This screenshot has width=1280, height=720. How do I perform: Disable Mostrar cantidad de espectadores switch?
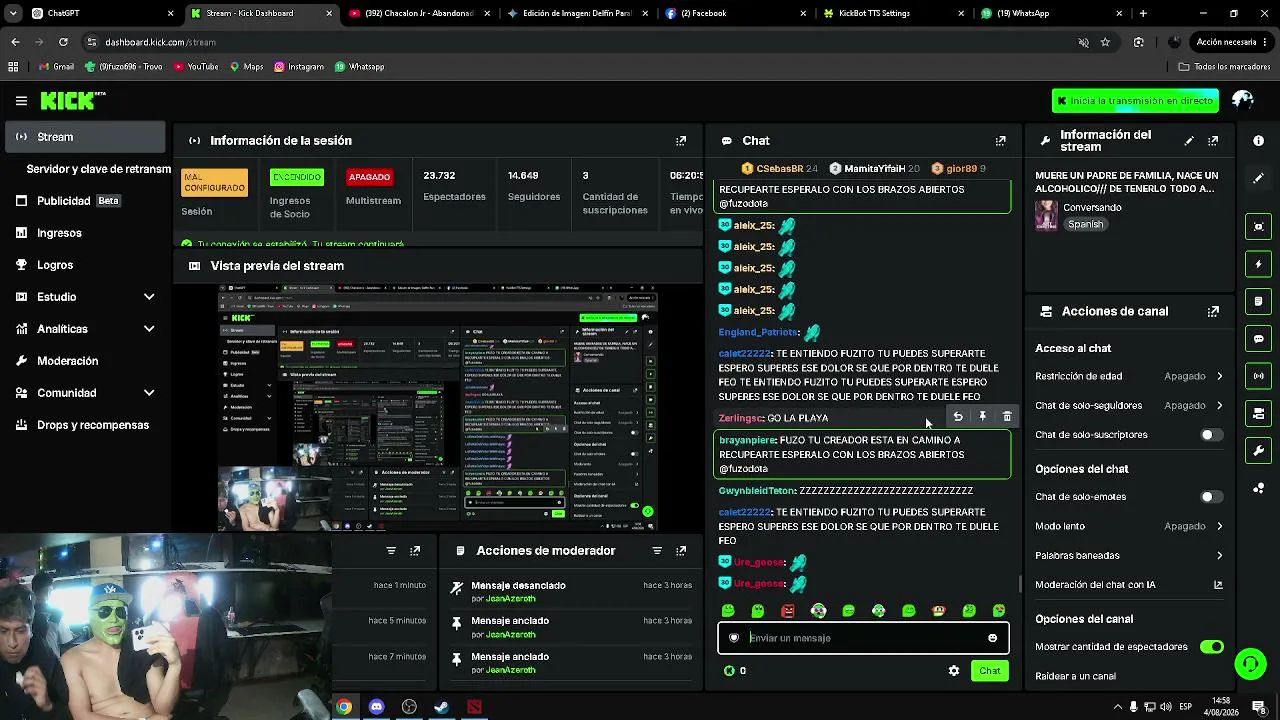tap(1211, 647)
